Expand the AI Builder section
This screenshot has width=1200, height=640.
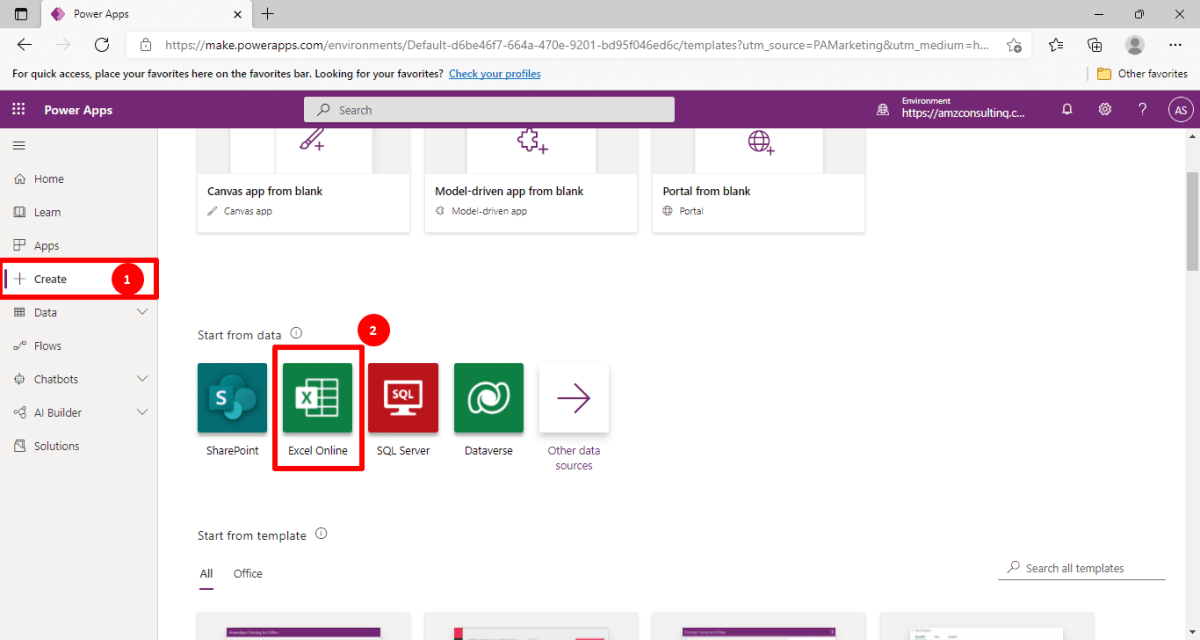click(142, 412)
